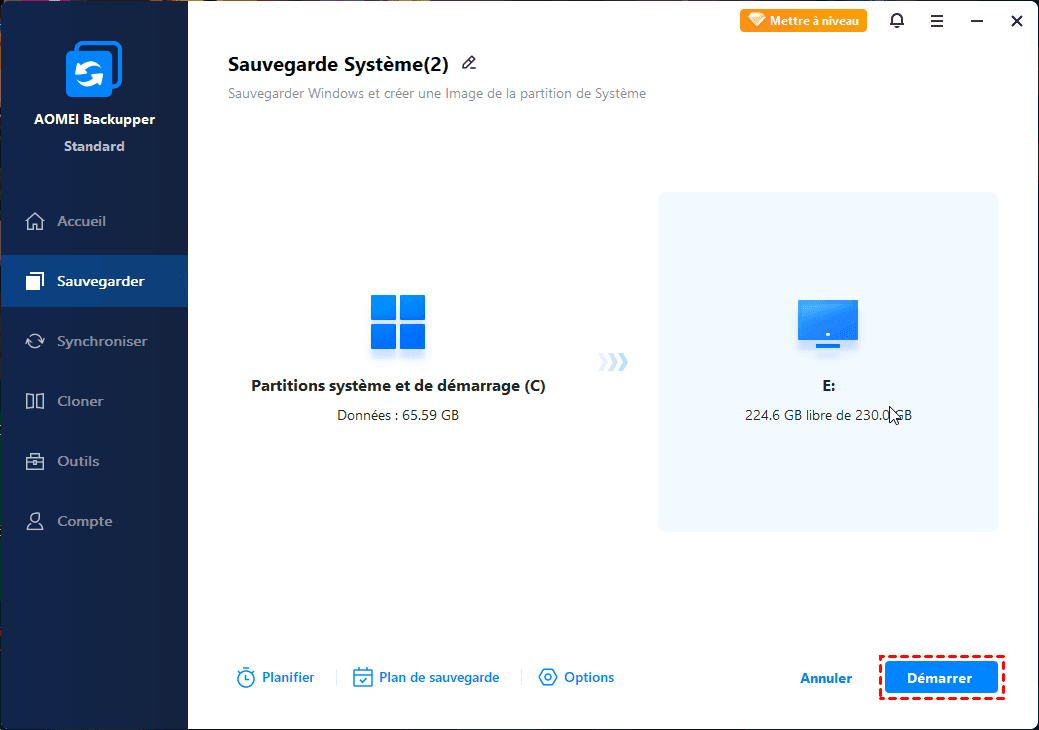Click the AOMEI Backupper title text
1039x730 pixels.
coord(94,119)
